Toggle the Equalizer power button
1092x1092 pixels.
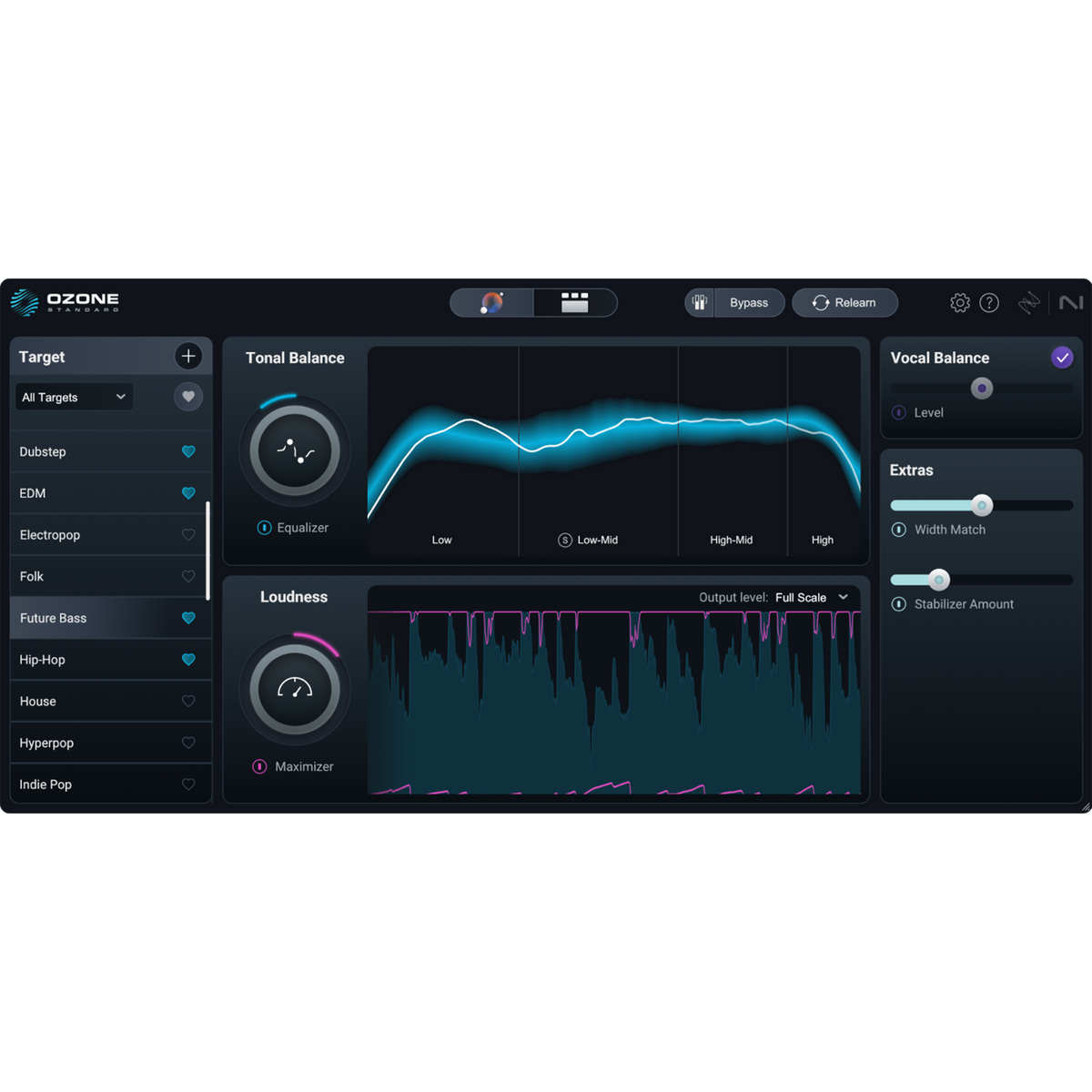(x=264, y=528)
